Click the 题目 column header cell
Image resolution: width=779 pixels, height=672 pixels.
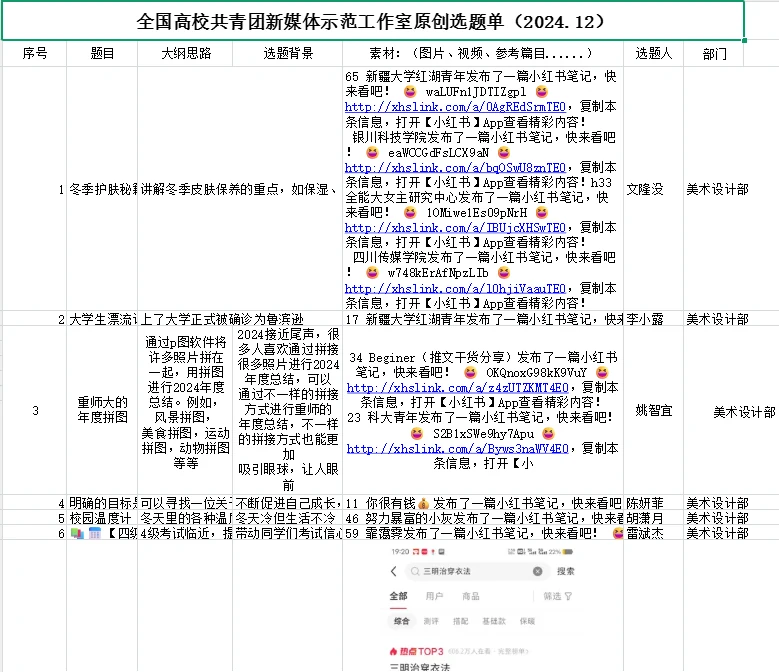tap(102, 53)
